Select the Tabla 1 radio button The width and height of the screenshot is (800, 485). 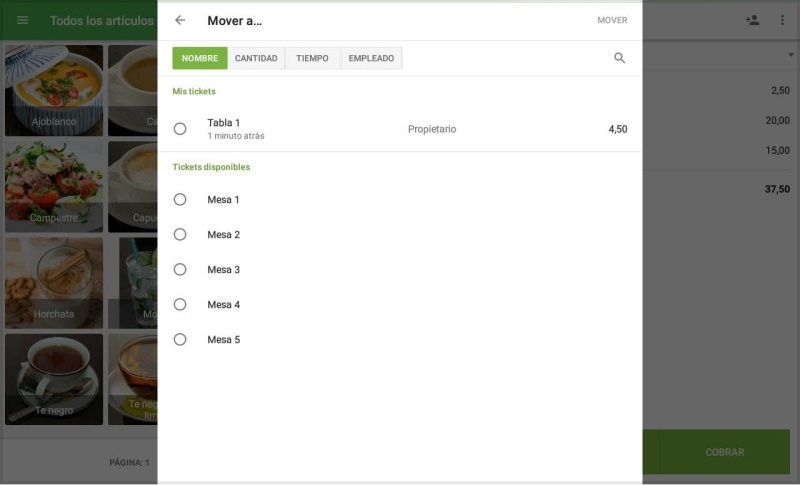[x=180, y=129]
